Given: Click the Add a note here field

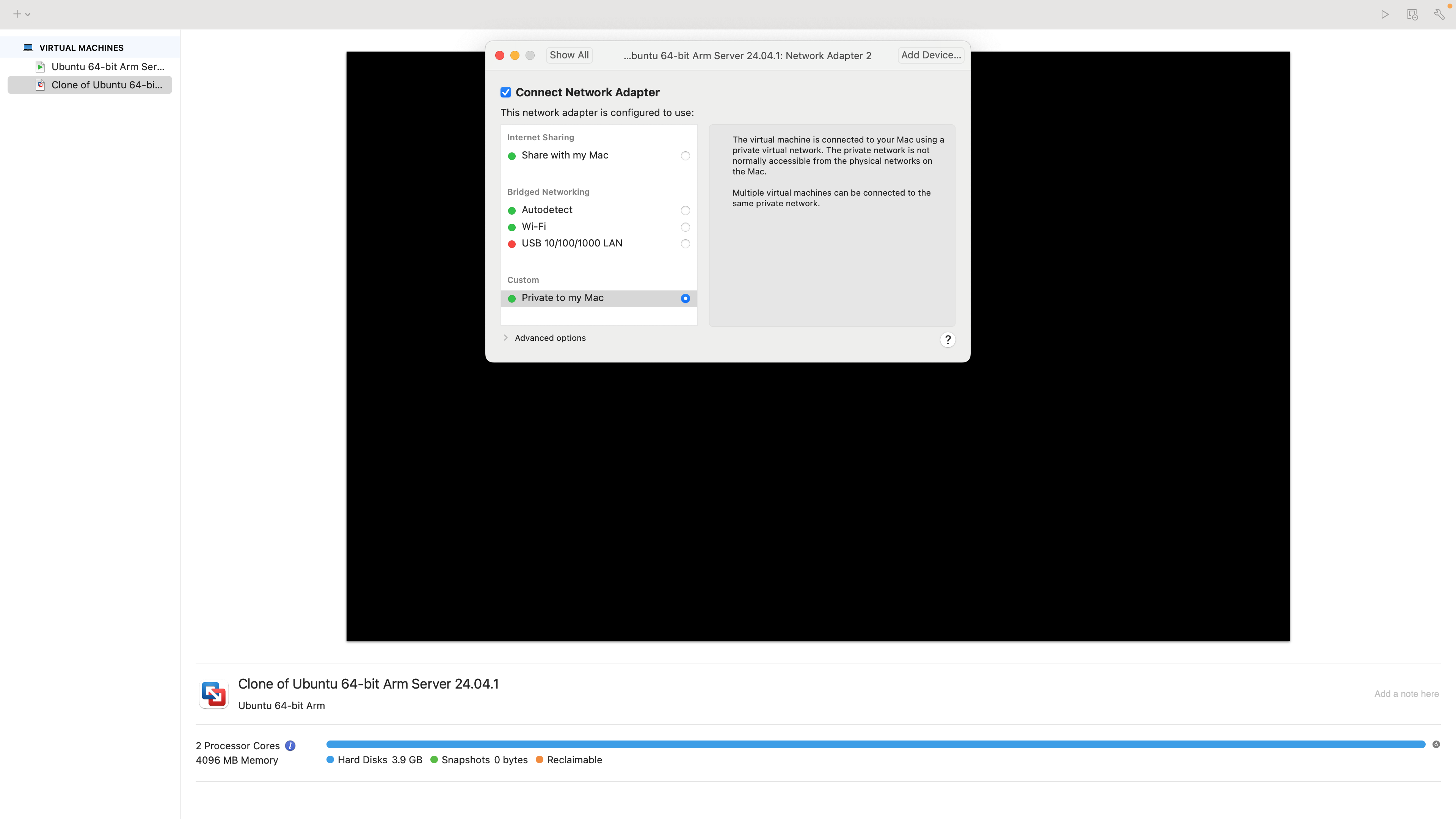Looking at the screenshot, I should coord(1406,693).
